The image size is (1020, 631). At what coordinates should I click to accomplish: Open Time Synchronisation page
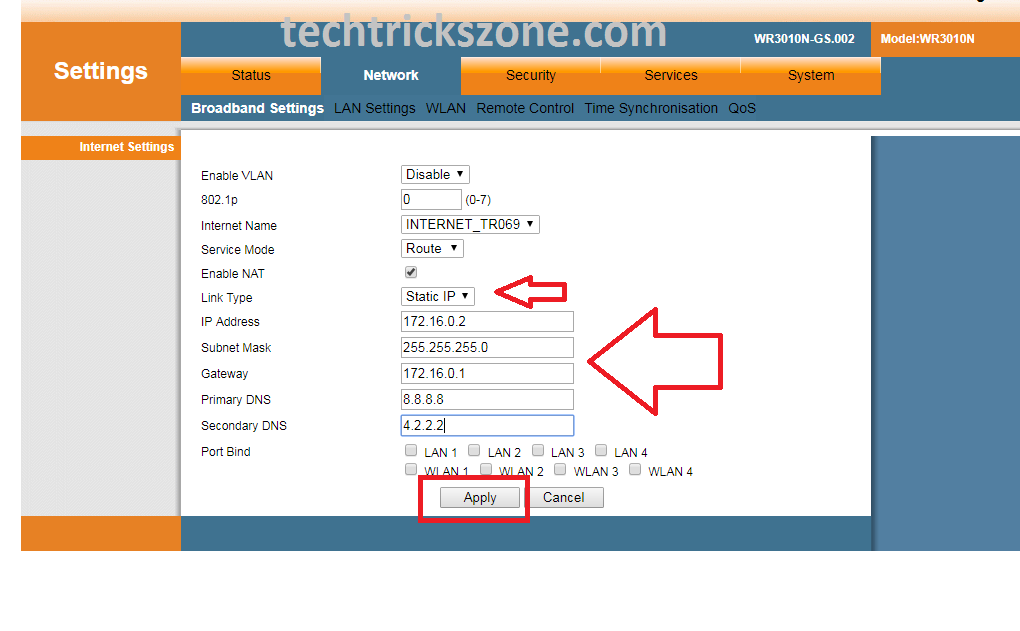point(651,108)
